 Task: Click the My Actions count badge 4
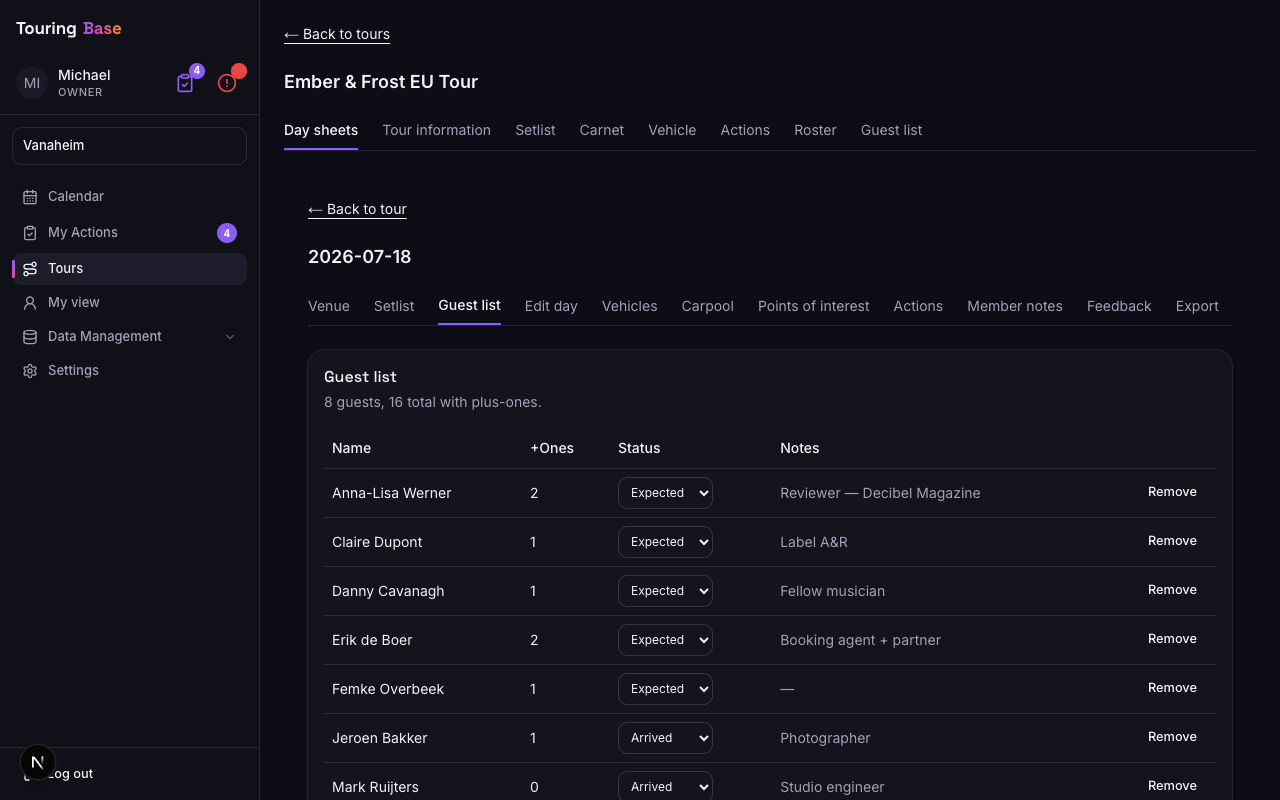(x=227, y=233)
